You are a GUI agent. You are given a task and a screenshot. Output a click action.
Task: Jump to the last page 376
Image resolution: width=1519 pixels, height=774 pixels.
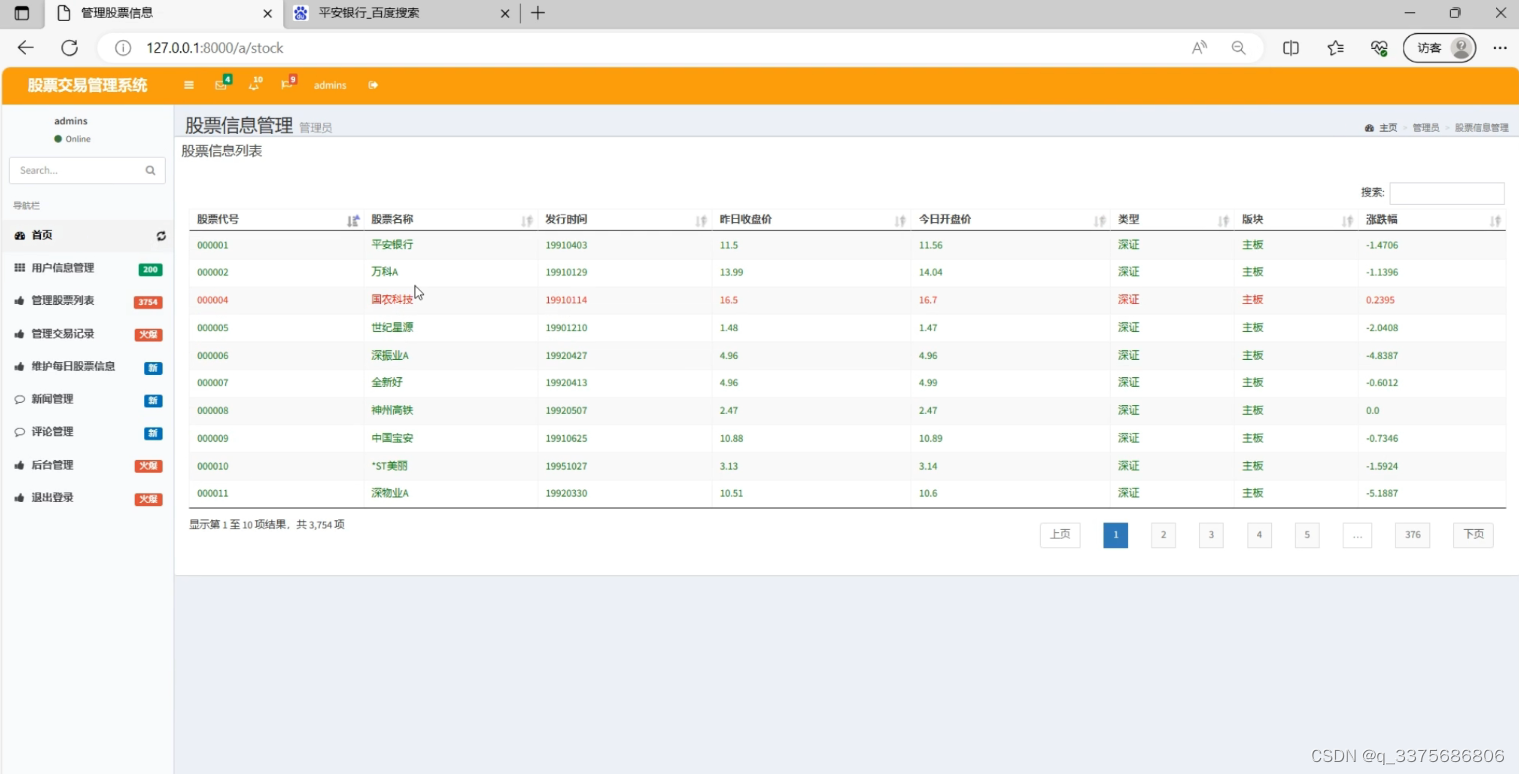click(1412, 535)
